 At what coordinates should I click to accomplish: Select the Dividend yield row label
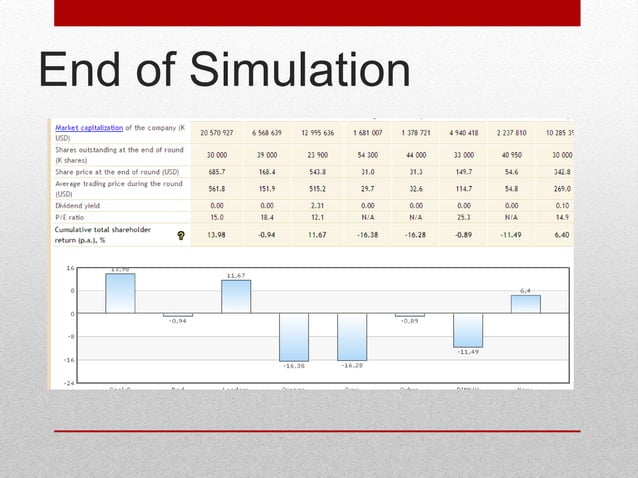[77, 206]
